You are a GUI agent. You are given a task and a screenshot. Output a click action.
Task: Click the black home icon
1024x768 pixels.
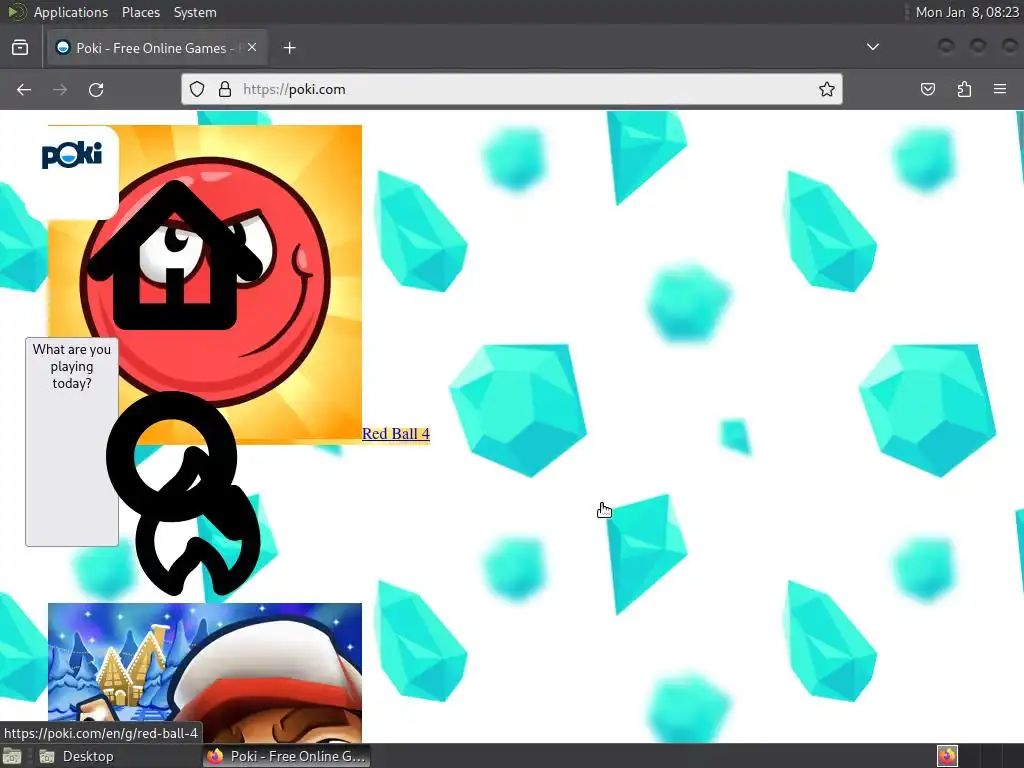pos(174,255)
